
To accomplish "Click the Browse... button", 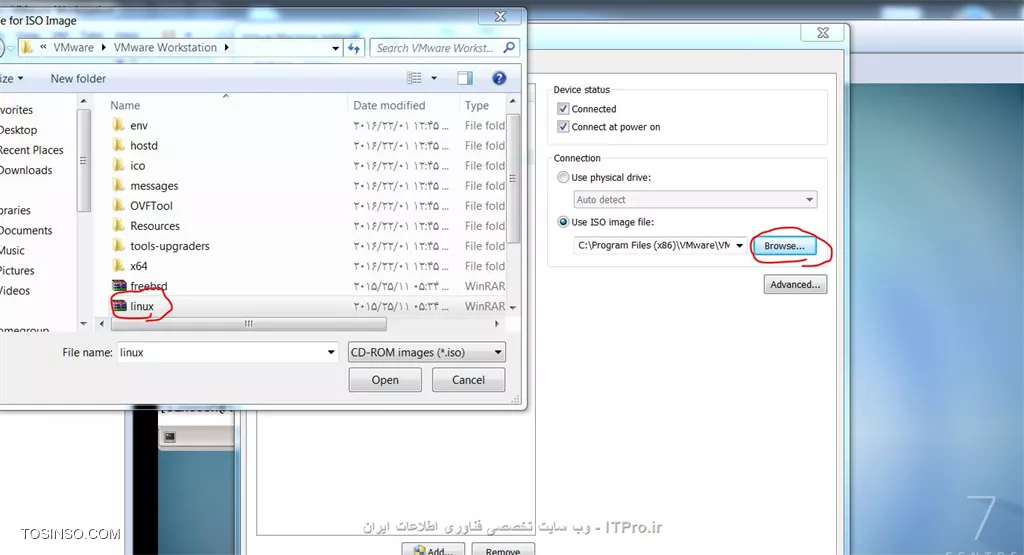I will [x=784, y=246].
